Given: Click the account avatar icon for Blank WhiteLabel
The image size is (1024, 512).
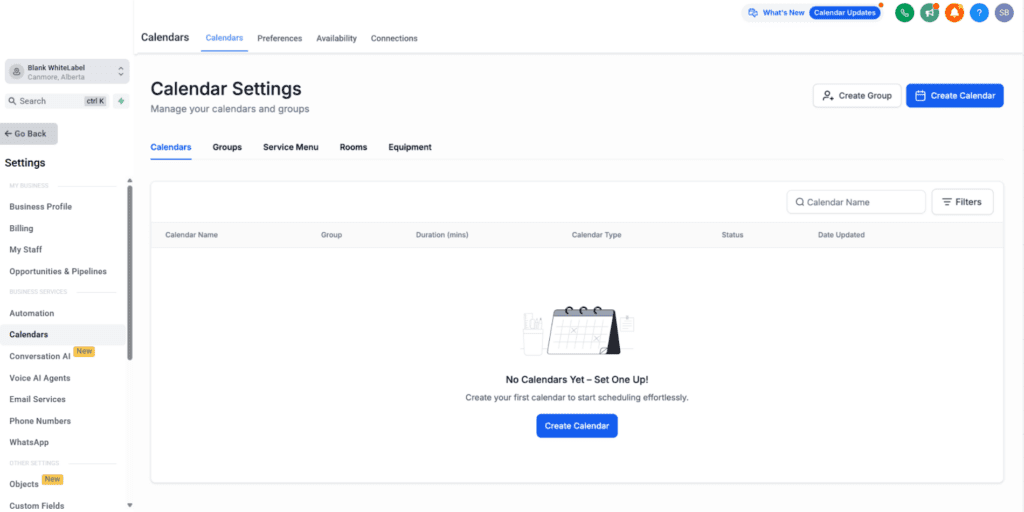Looking at the screenshot, I should [x=17, y=72].
